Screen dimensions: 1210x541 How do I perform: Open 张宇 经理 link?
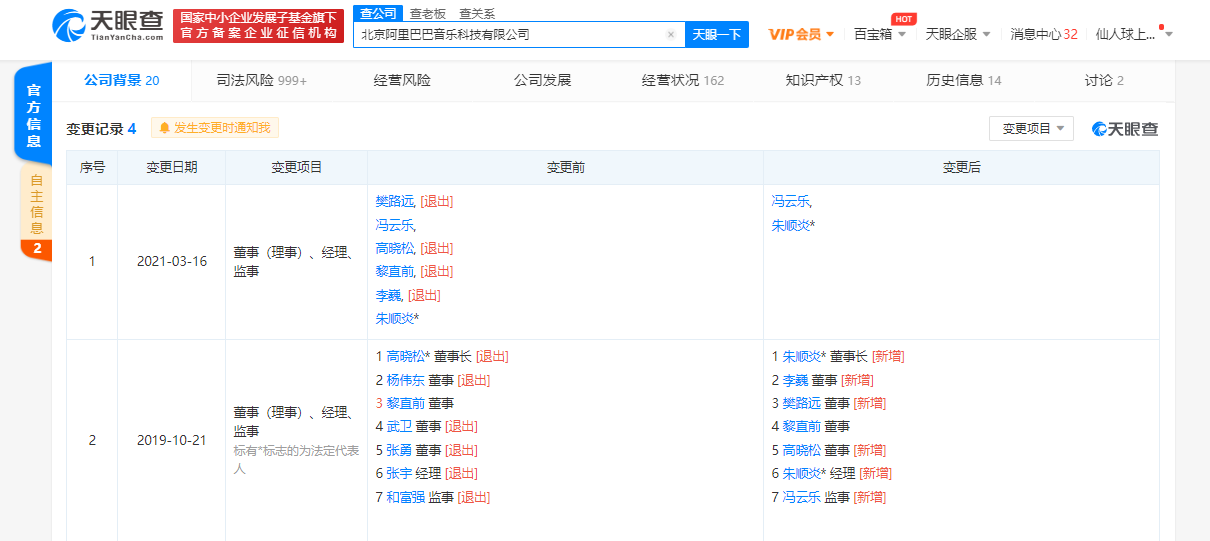(x=399, y=473)
